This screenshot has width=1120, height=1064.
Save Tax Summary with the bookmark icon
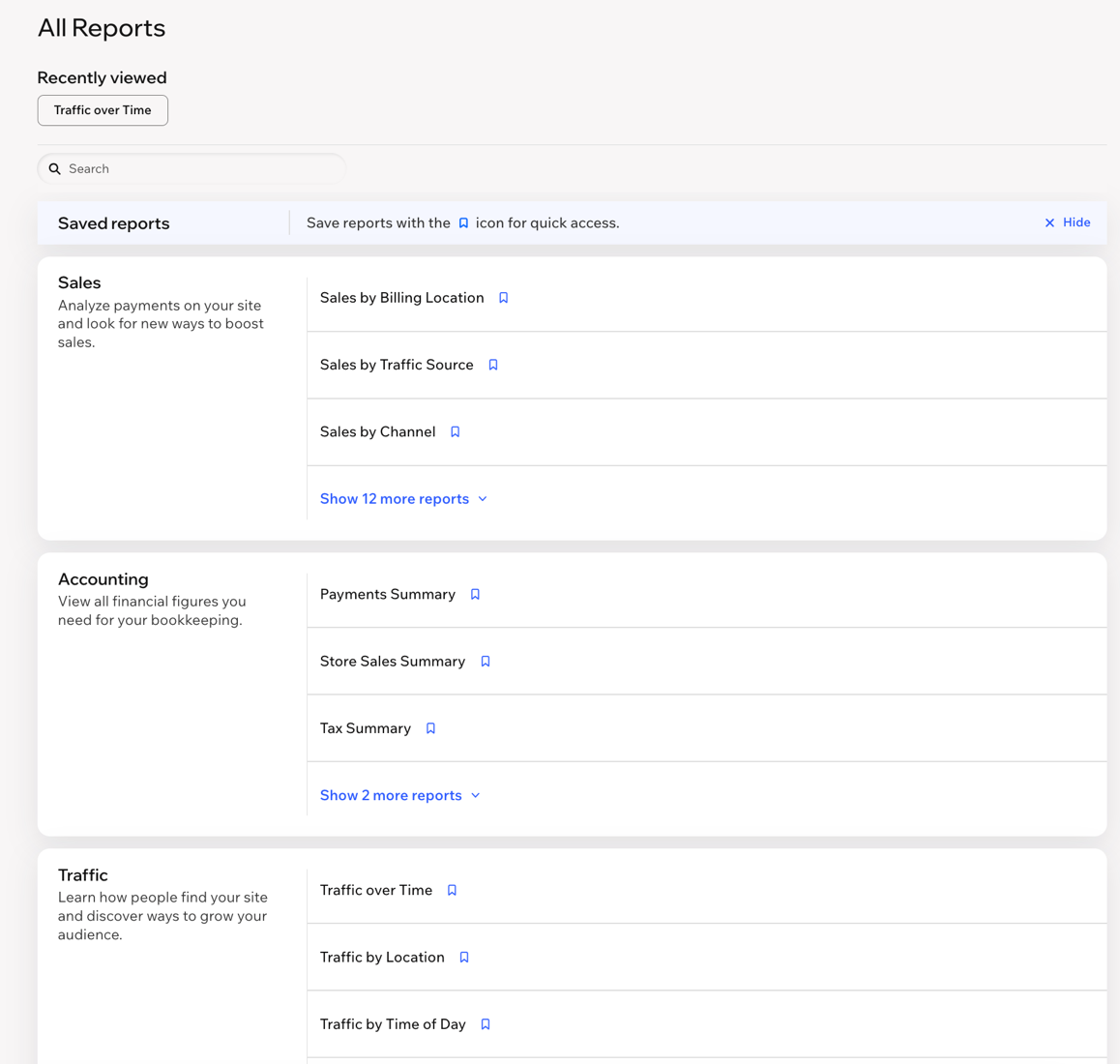coord(430,729)
